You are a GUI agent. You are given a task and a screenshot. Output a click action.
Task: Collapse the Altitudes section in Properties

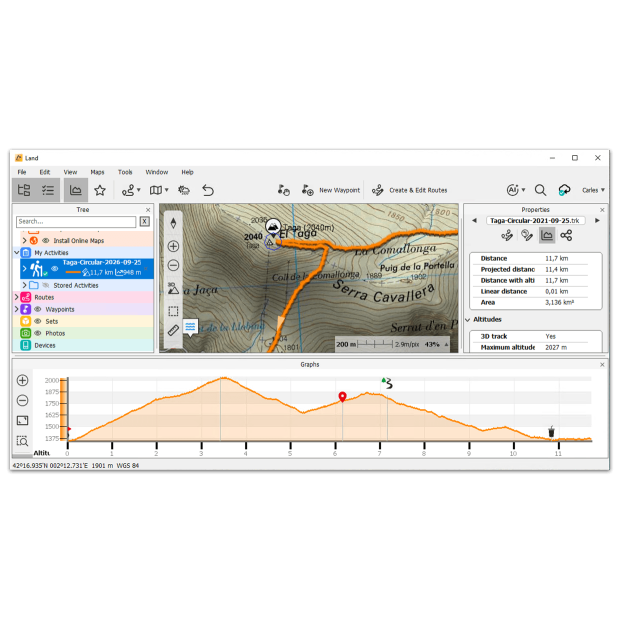tap(468, 319)
